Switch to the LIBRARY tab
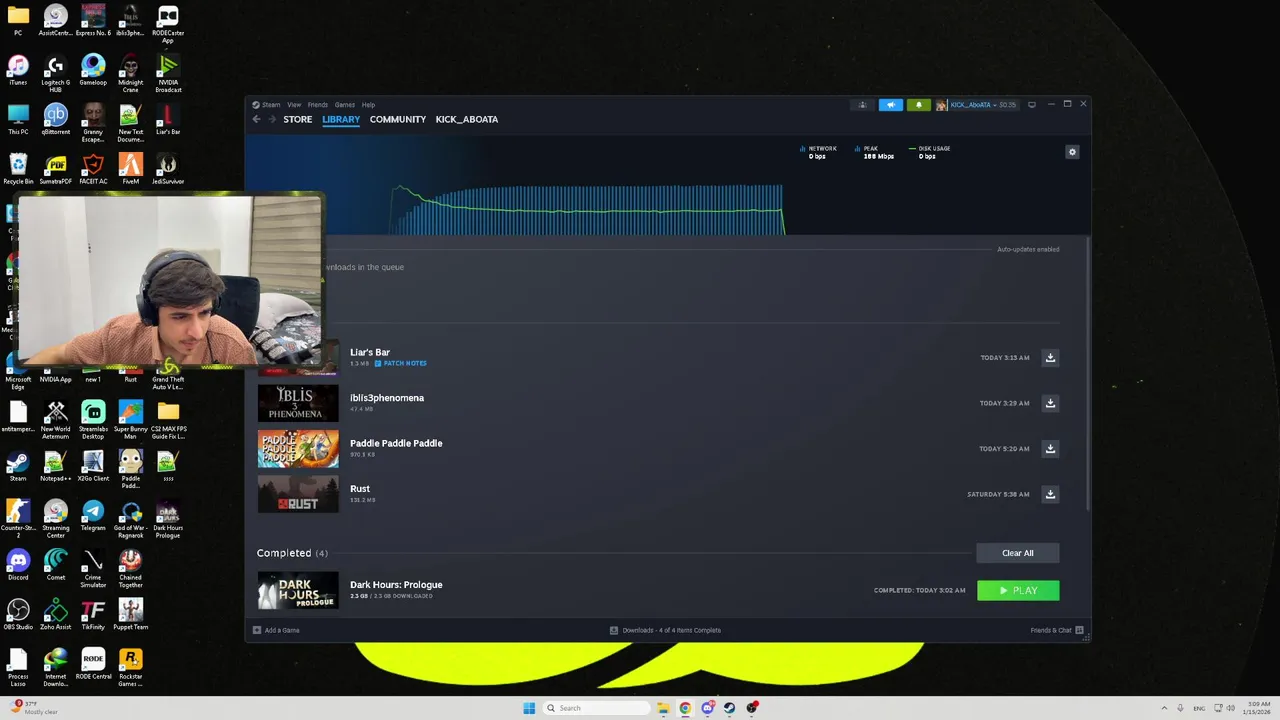This screenshot has height=720, width=1280. [341, 119]
